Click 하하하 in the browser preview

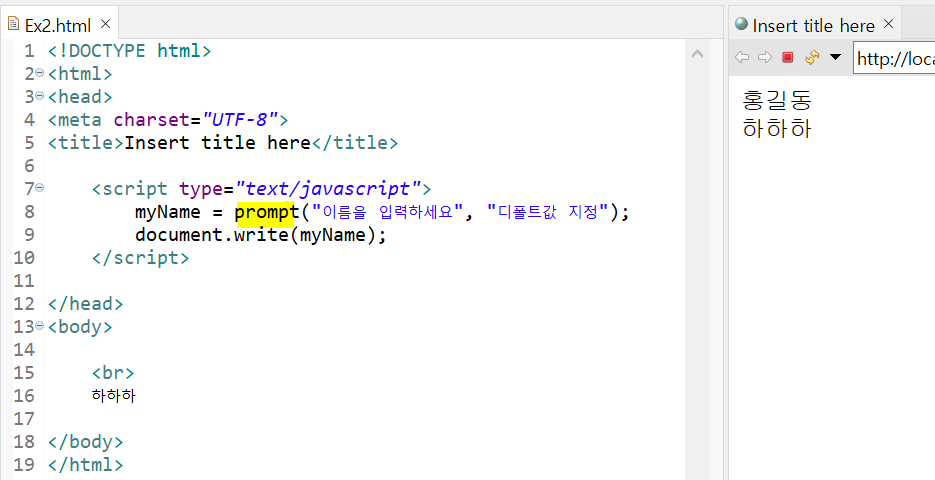[x=777, y=128]
